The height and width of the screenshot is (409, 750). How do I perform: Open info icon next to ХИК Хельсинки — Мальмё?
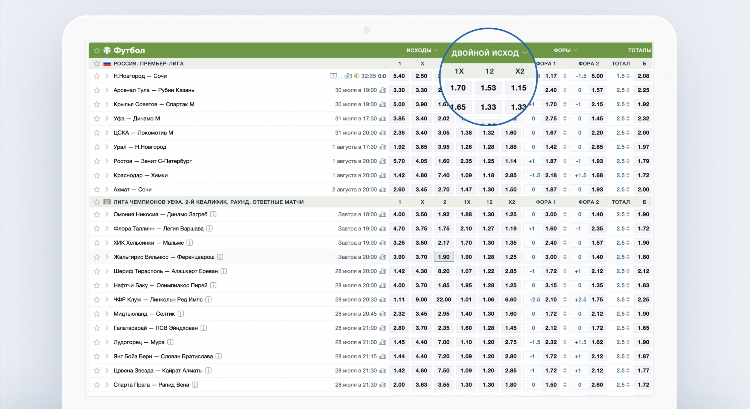coord(190,243)
